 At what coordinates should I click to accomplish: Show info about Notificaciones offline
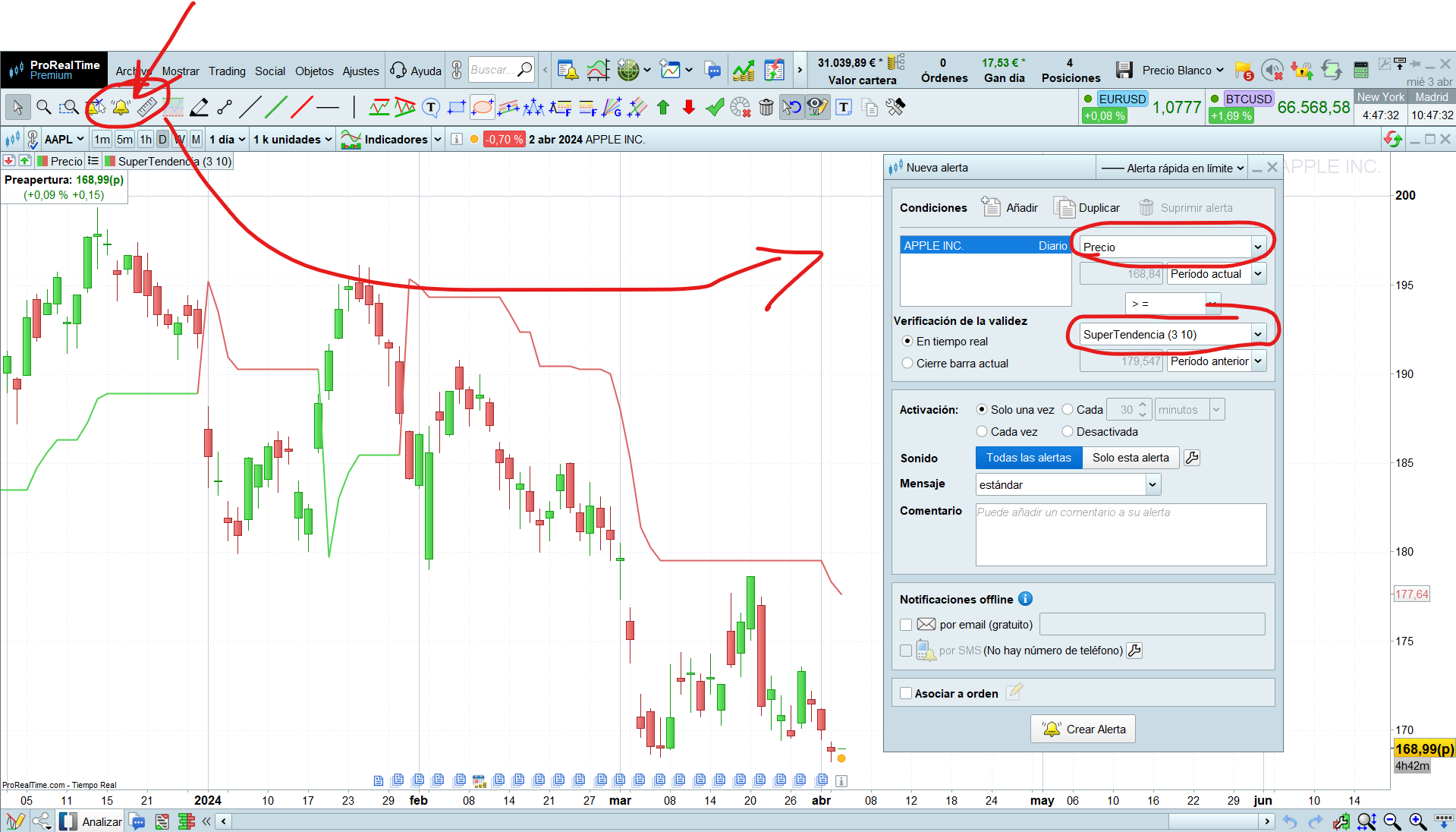[x=1025, y=599]
